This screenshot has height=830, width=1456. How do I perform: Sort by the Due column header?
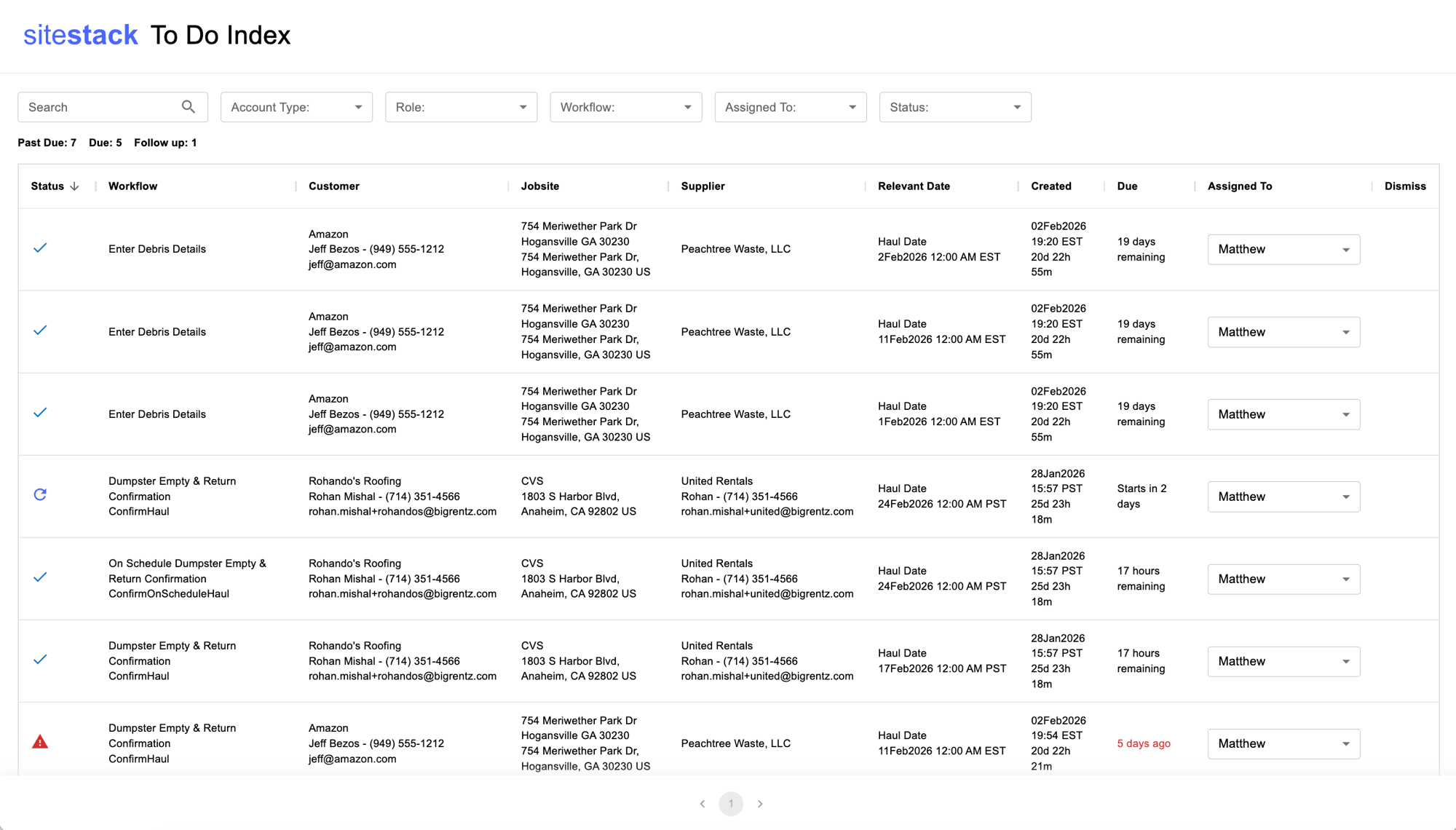point(1127,186)
